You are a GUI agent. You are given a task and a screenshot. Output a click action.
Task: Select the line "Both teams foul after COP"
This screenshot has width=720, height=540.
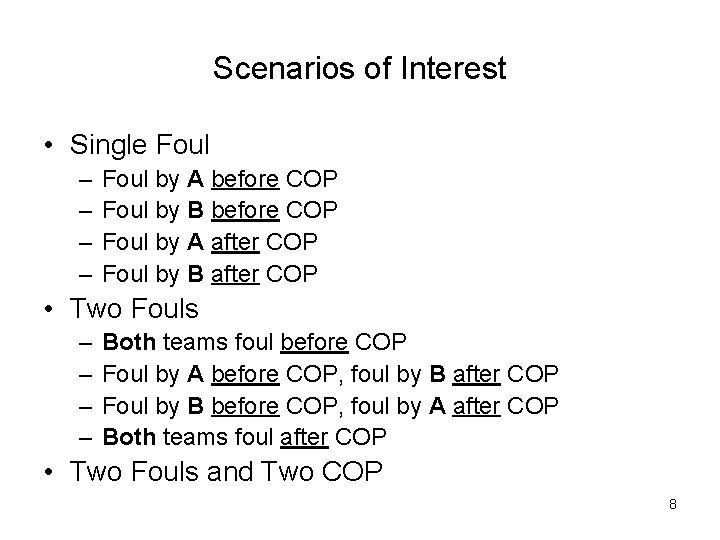(x=242, y=436)
